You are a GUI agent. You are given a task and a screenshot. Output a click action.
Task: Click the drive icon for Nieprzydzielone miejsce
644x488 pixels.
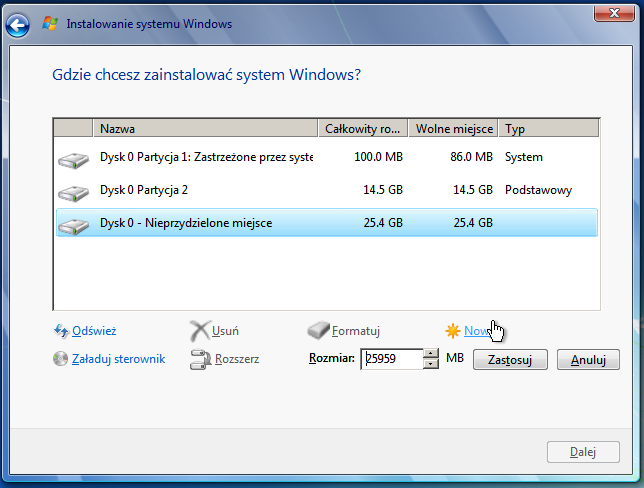(73, 226)
